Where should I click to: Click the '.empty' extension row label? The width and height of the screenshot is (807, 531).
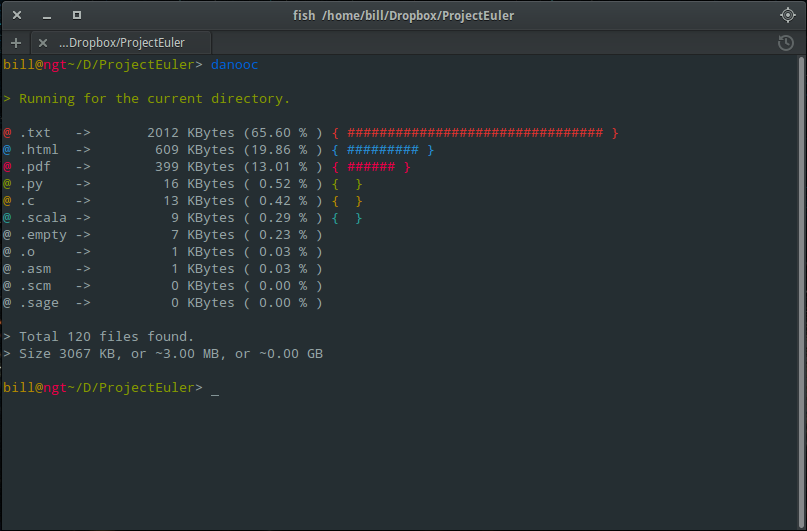click(43, 235)
